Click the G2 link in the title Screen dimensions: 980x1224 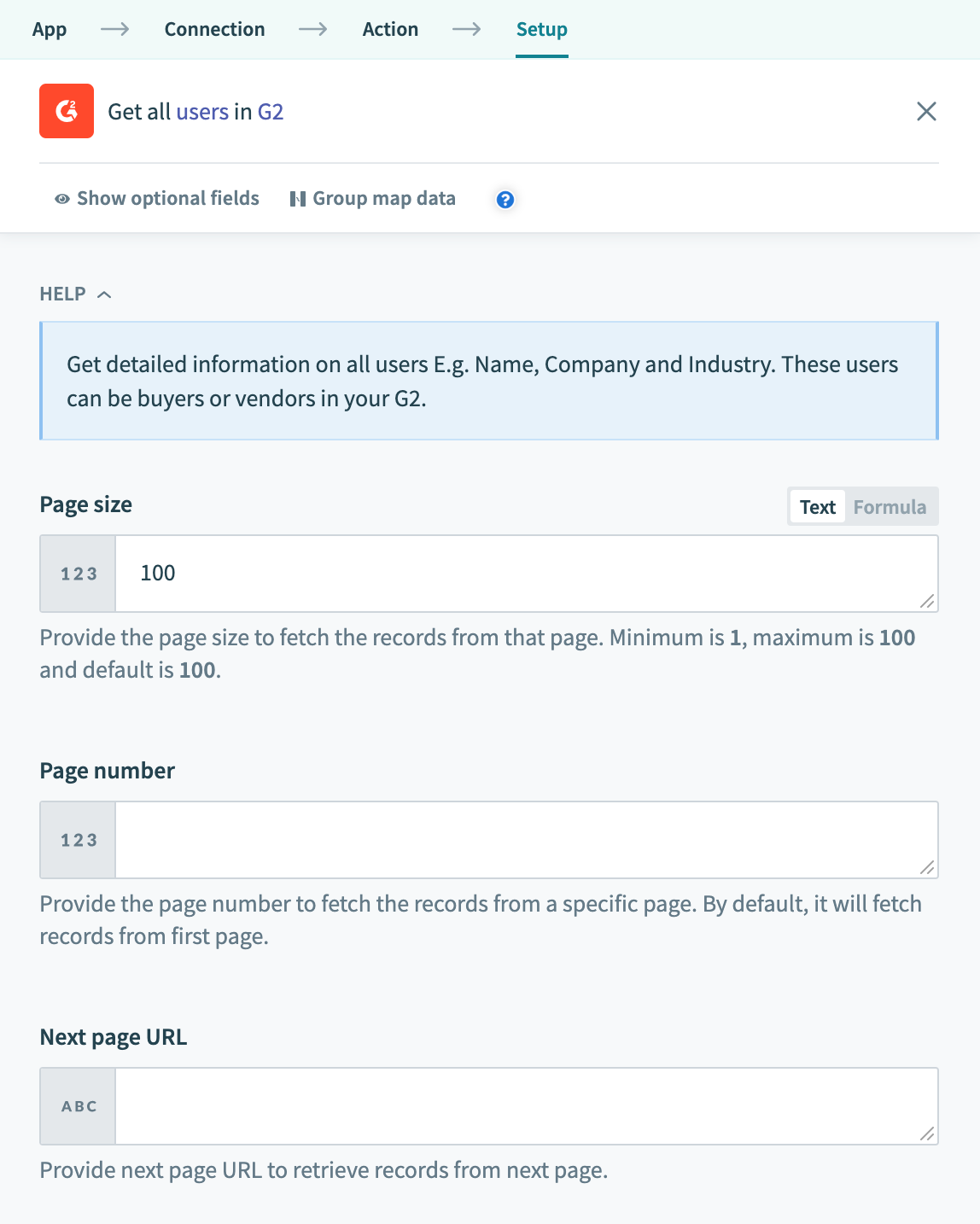271,111
